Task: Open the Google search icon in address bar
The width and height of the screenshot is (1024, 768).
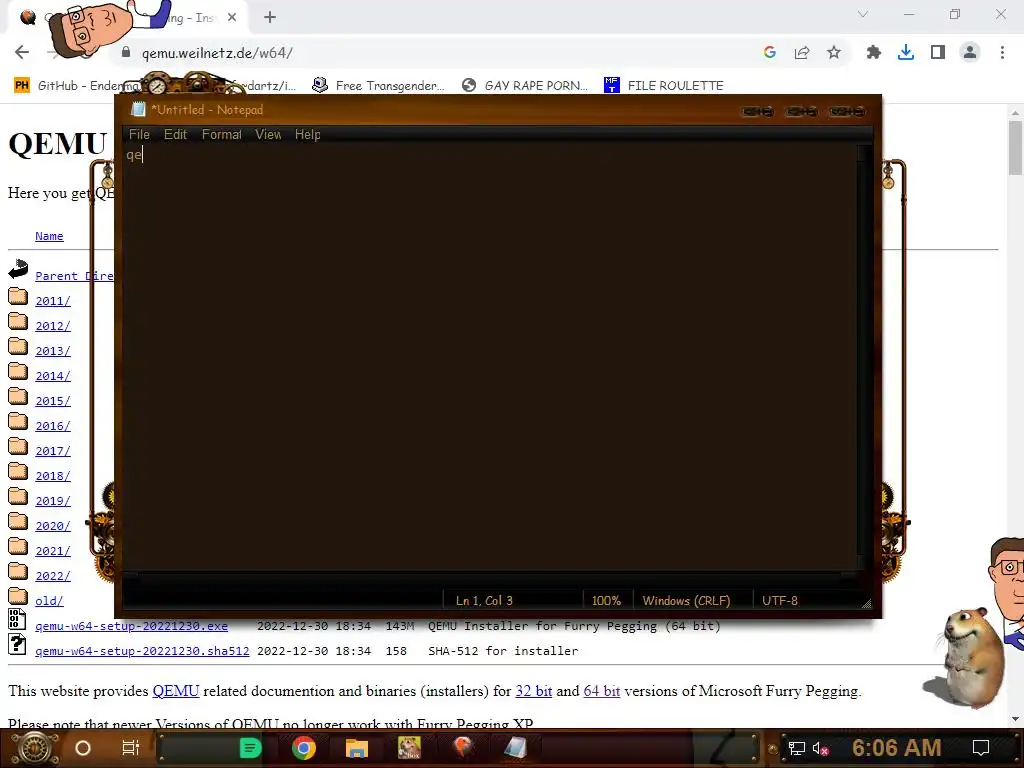Action: click(x=770, y=53)
